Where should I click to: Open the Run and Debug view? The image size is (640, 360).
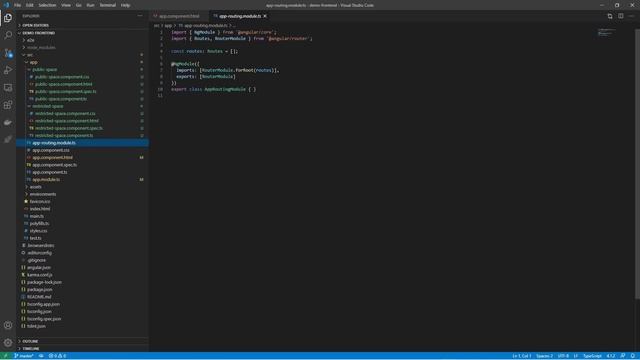[8, 70]
